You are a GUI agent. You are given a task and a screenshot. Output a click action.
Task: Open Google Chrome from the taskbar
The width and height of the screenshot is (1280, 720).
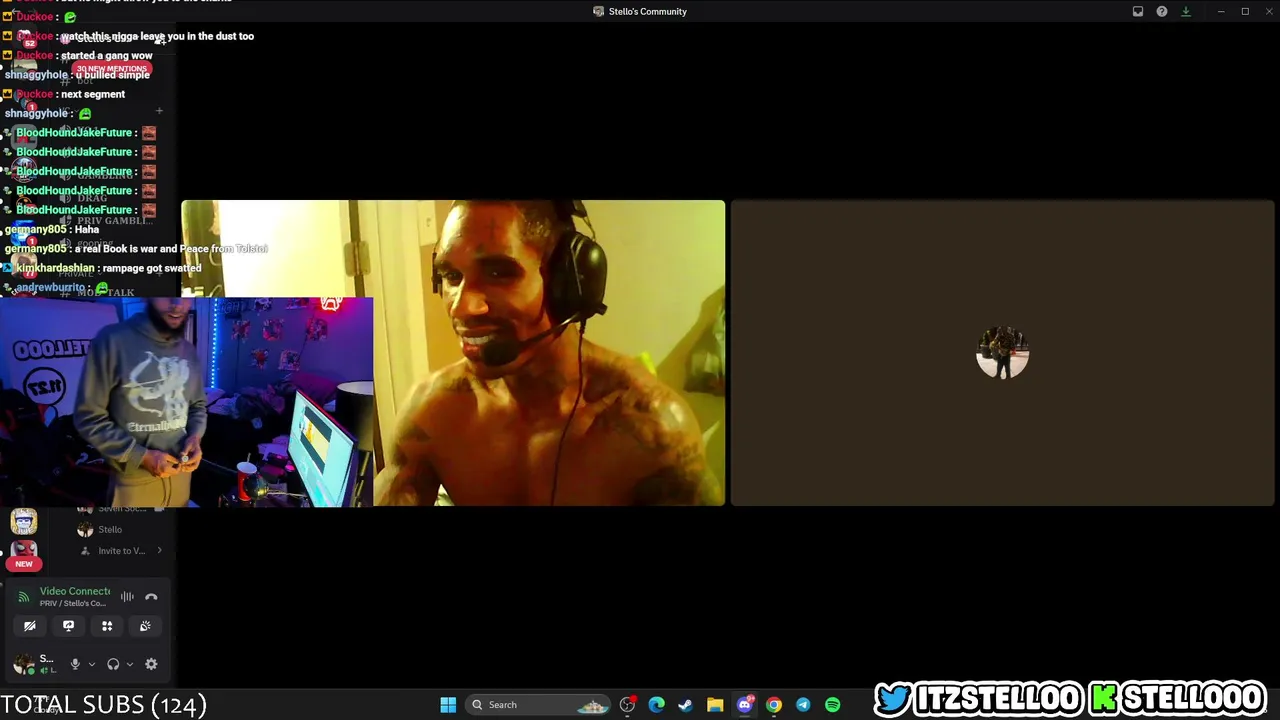point(774,705)
